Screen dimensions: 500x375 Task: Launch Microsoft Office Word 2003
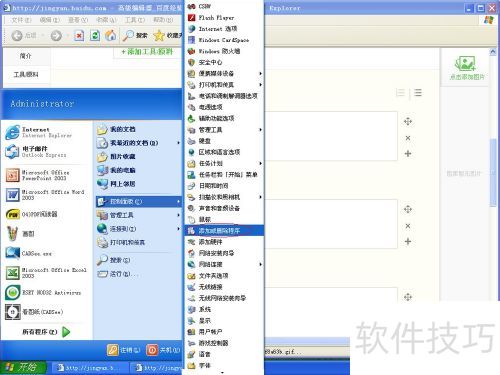click(x=47, y=195)
